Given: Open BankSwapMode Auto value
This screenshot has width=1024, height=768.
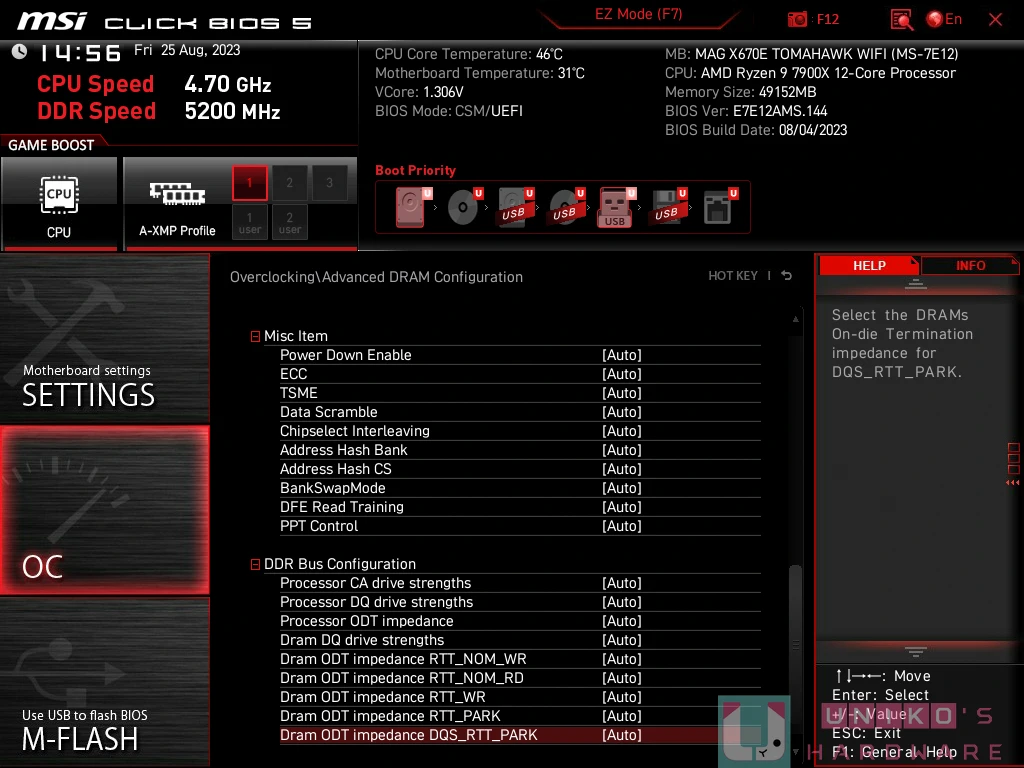Looking at the screenshot, I should tap(622, 488).
